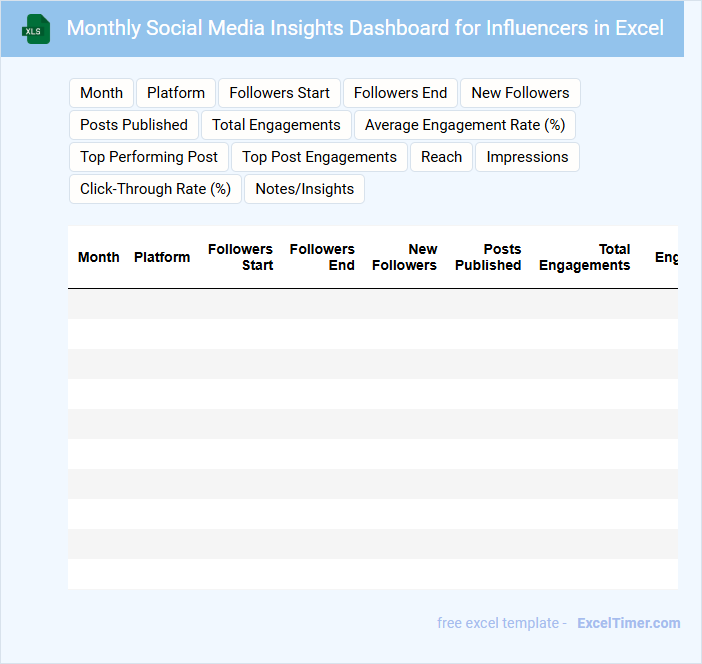Viewport: 702px width, 664px height.
Task: Open the ExcelTimer.com link
Action: (x=628, y=623)
